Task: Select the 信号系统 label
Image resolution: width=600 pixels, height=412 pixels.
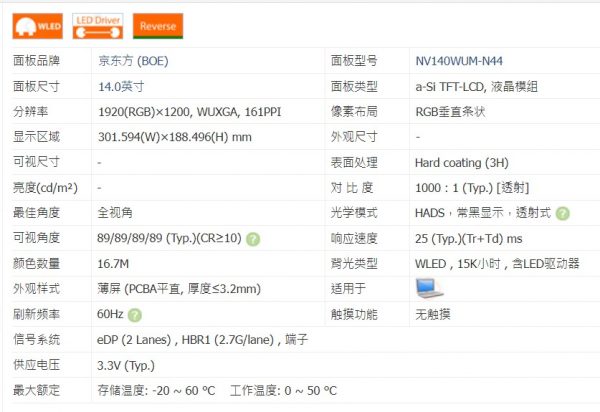Action: pos(36,339)
